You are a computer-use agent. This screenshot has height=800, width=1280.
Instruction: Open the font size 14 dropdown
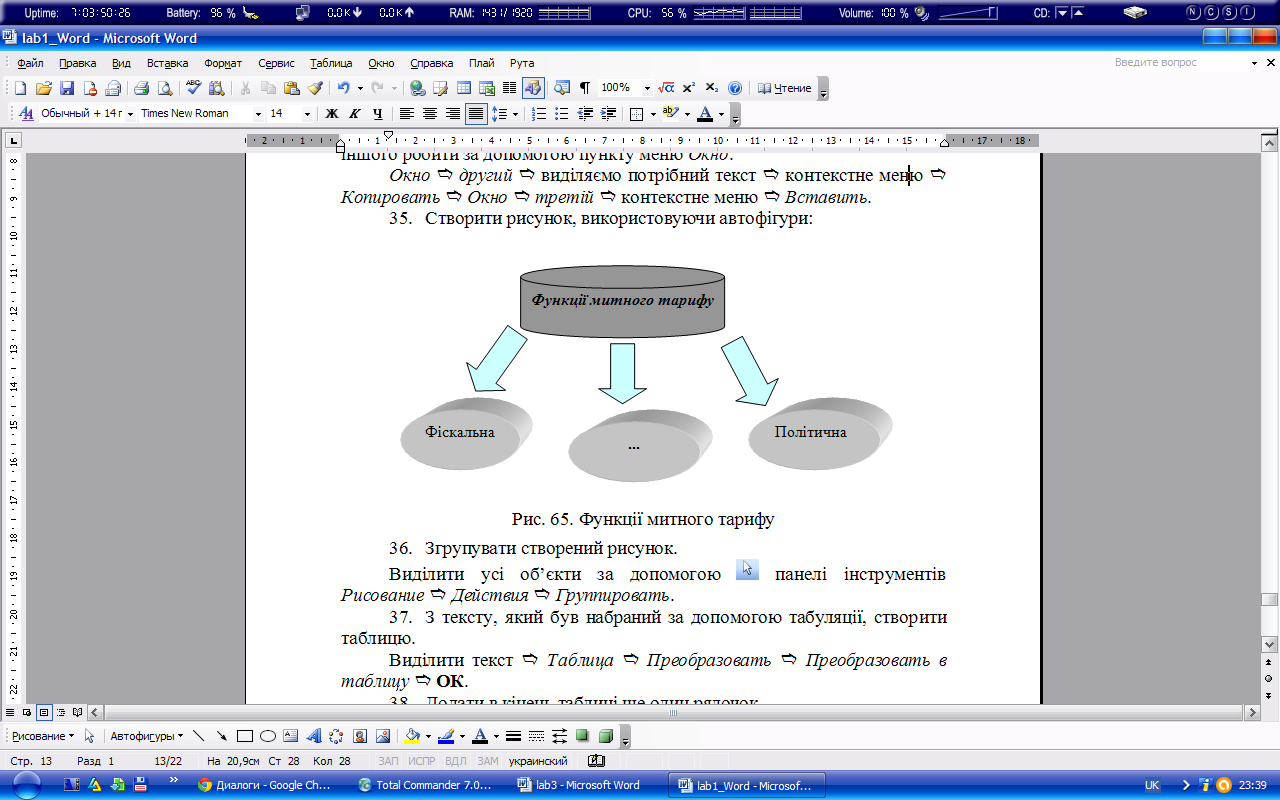click(307, 114)
